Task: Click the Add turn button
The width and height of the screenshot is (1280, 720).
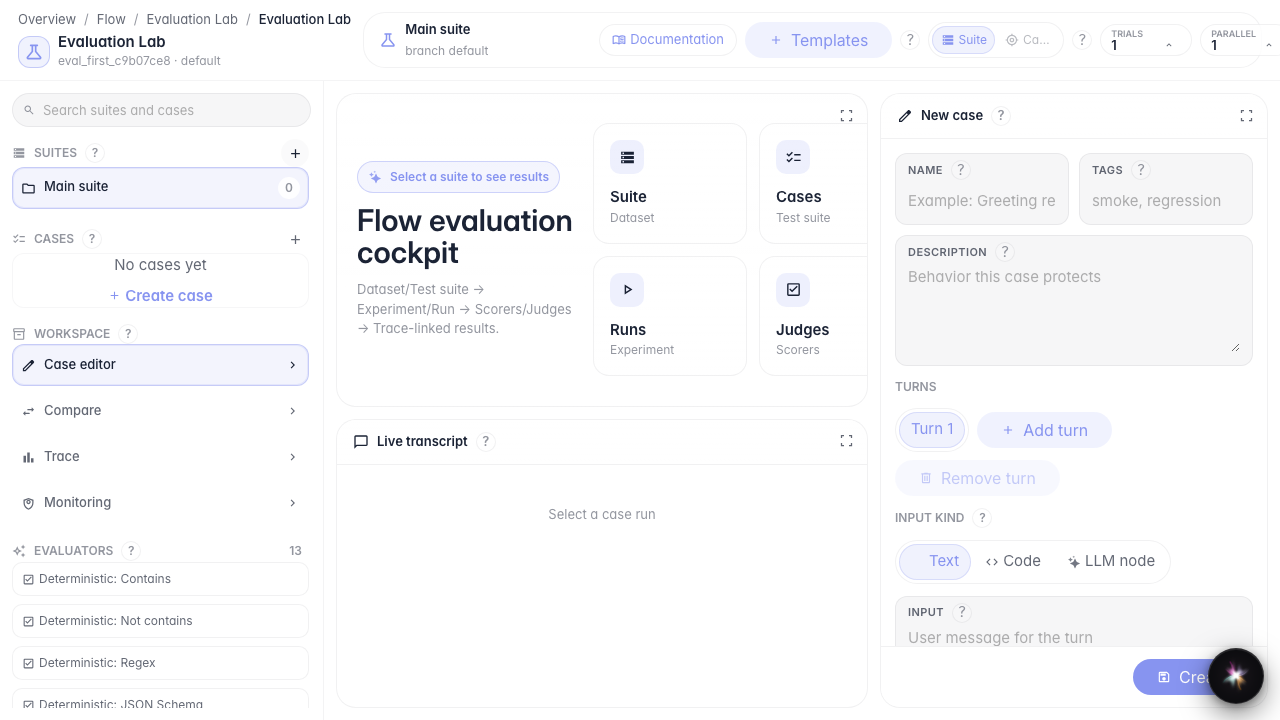Action: pos(1044,430)
